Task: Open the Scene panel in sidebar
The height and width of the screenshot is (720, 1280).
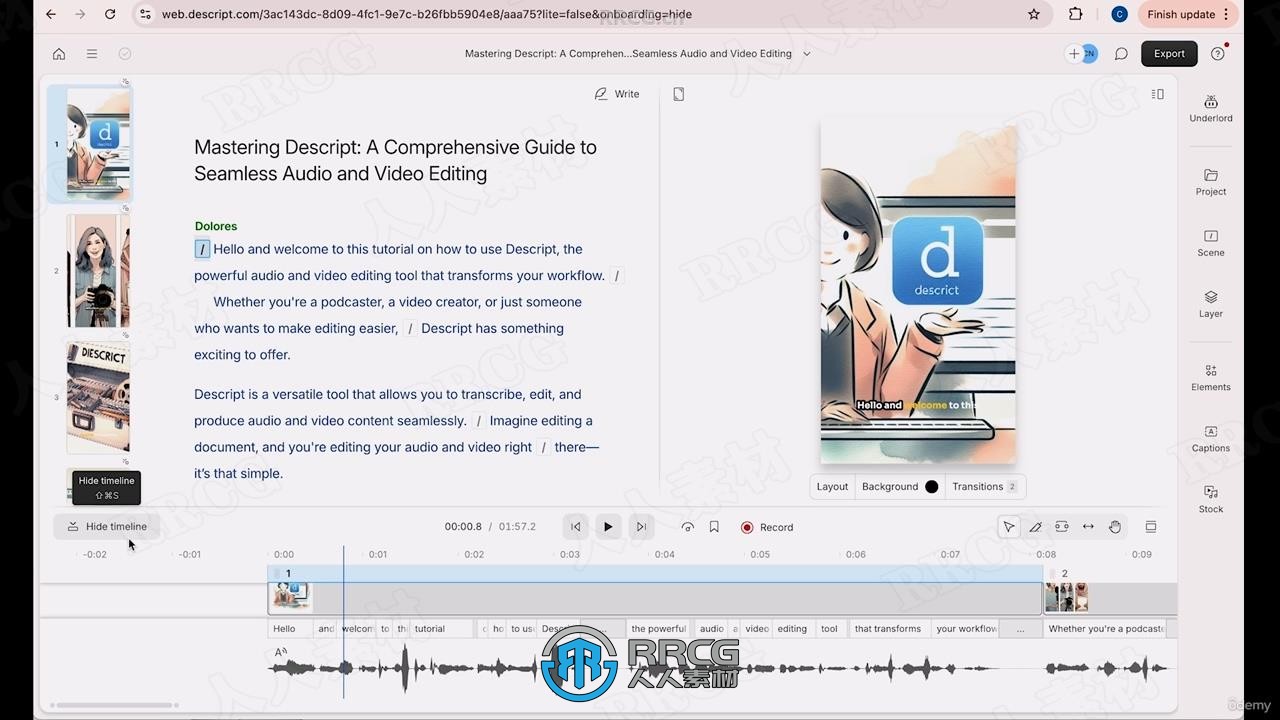Action: click(x=1210, y=243)
